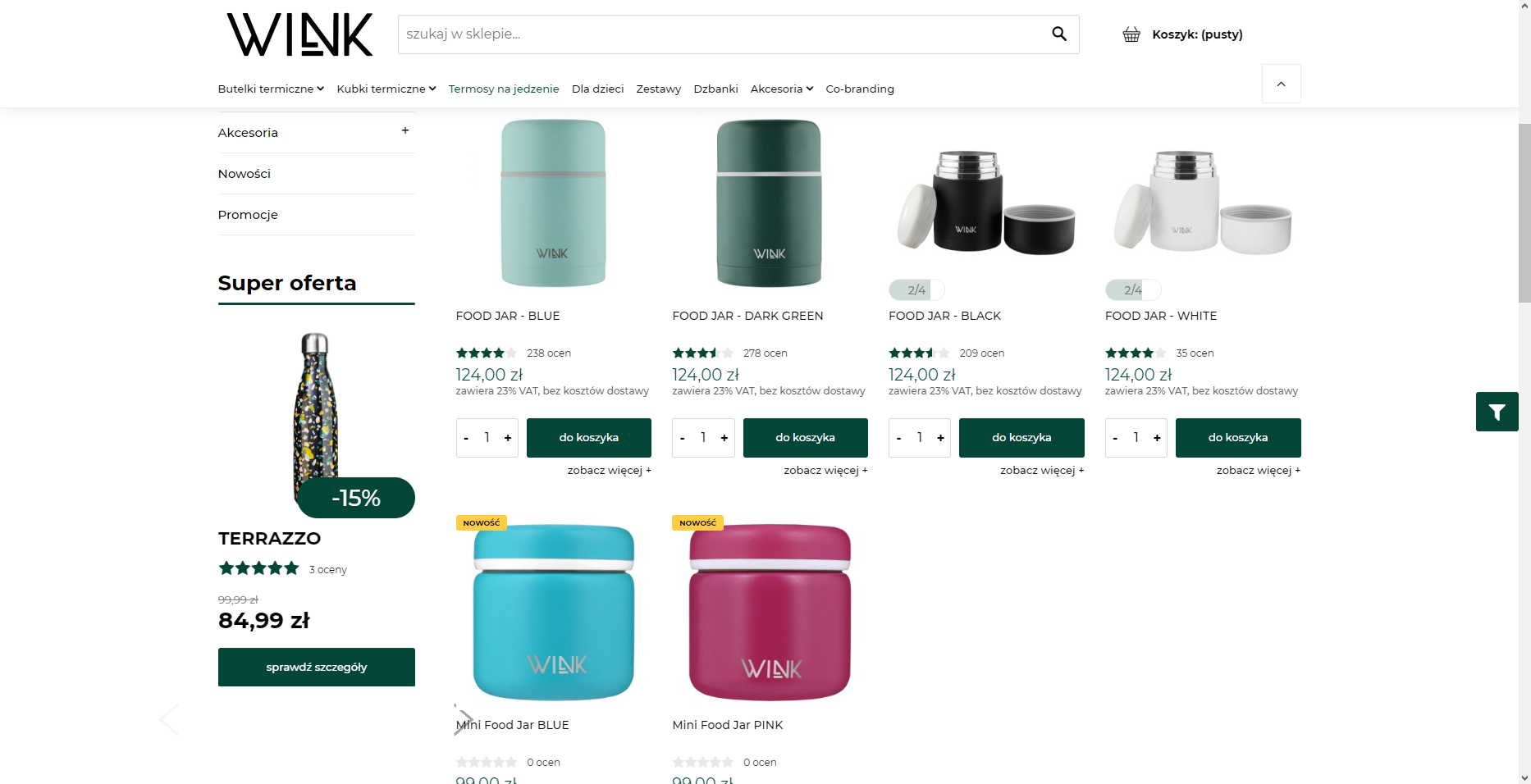The height and width of the screenshot is (784, 1531).
Task: Decrease quantity for Food Jar Blue
Action: (x=466, y=438)
